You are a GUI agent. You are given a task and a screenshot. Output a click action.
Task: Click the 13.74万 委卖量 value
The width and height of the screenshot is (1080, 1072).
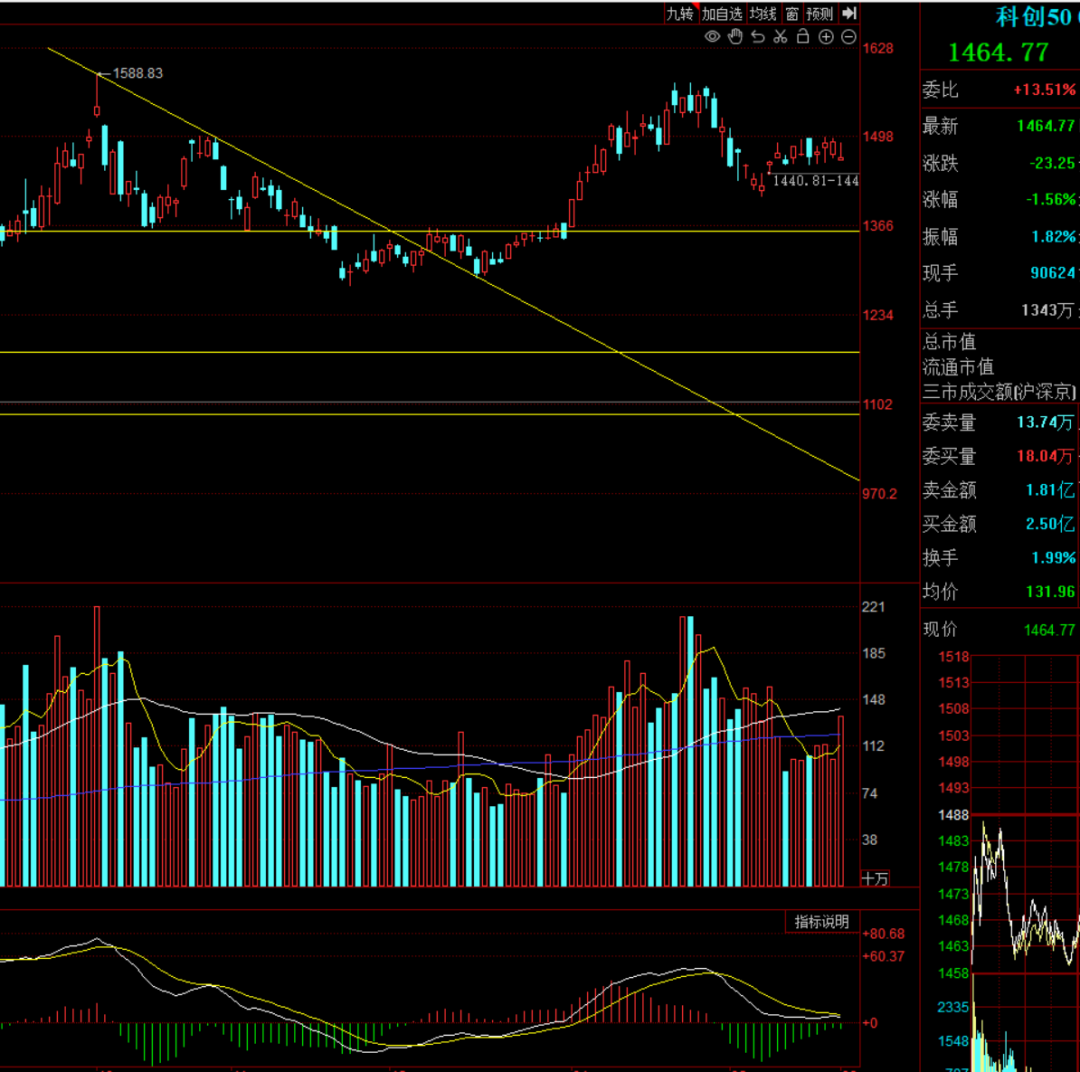tap(1045, 422)
